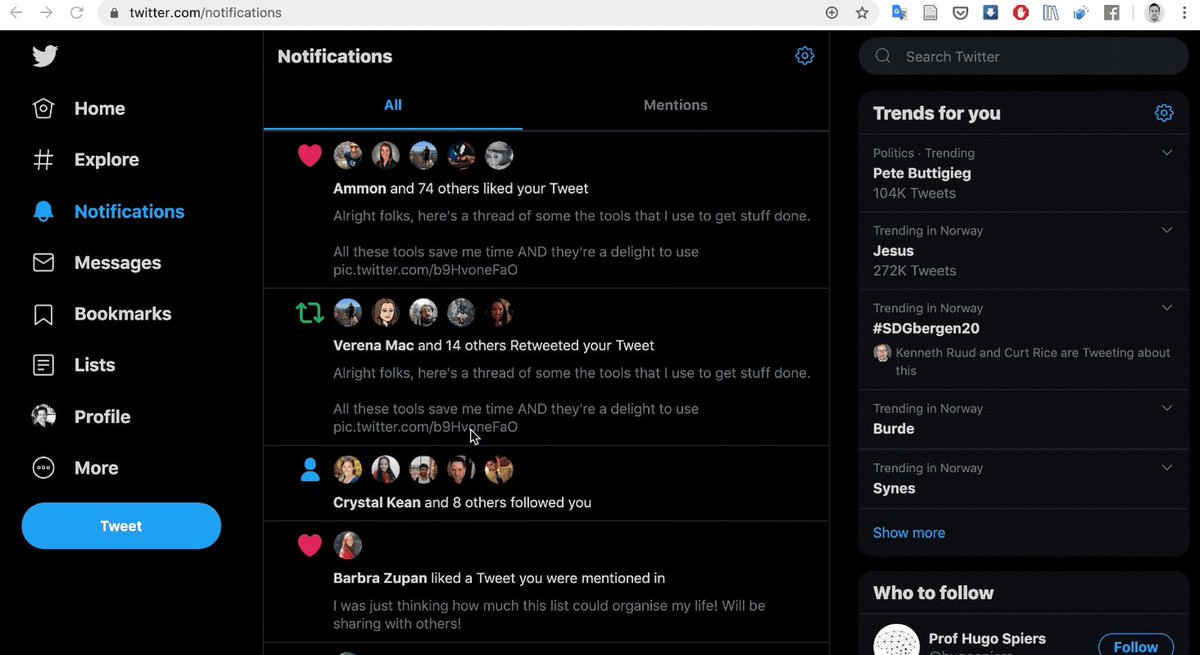Click first avatar in the new followers notification

click(347, 469)
